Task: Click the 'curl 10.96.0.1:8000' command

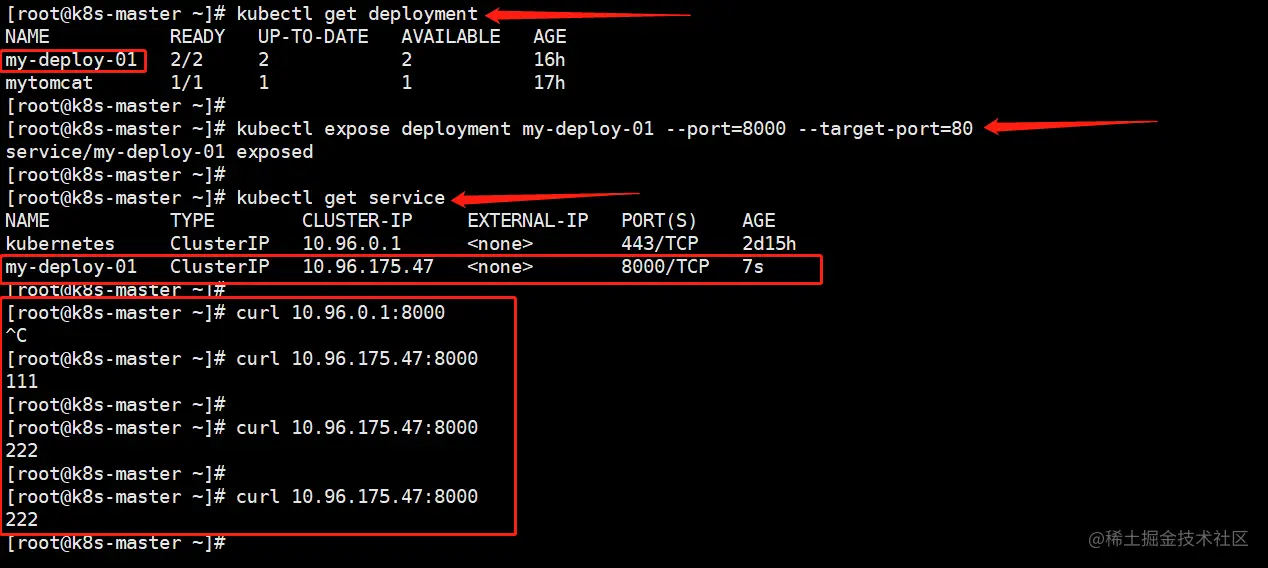Action: tap(340, 313)
